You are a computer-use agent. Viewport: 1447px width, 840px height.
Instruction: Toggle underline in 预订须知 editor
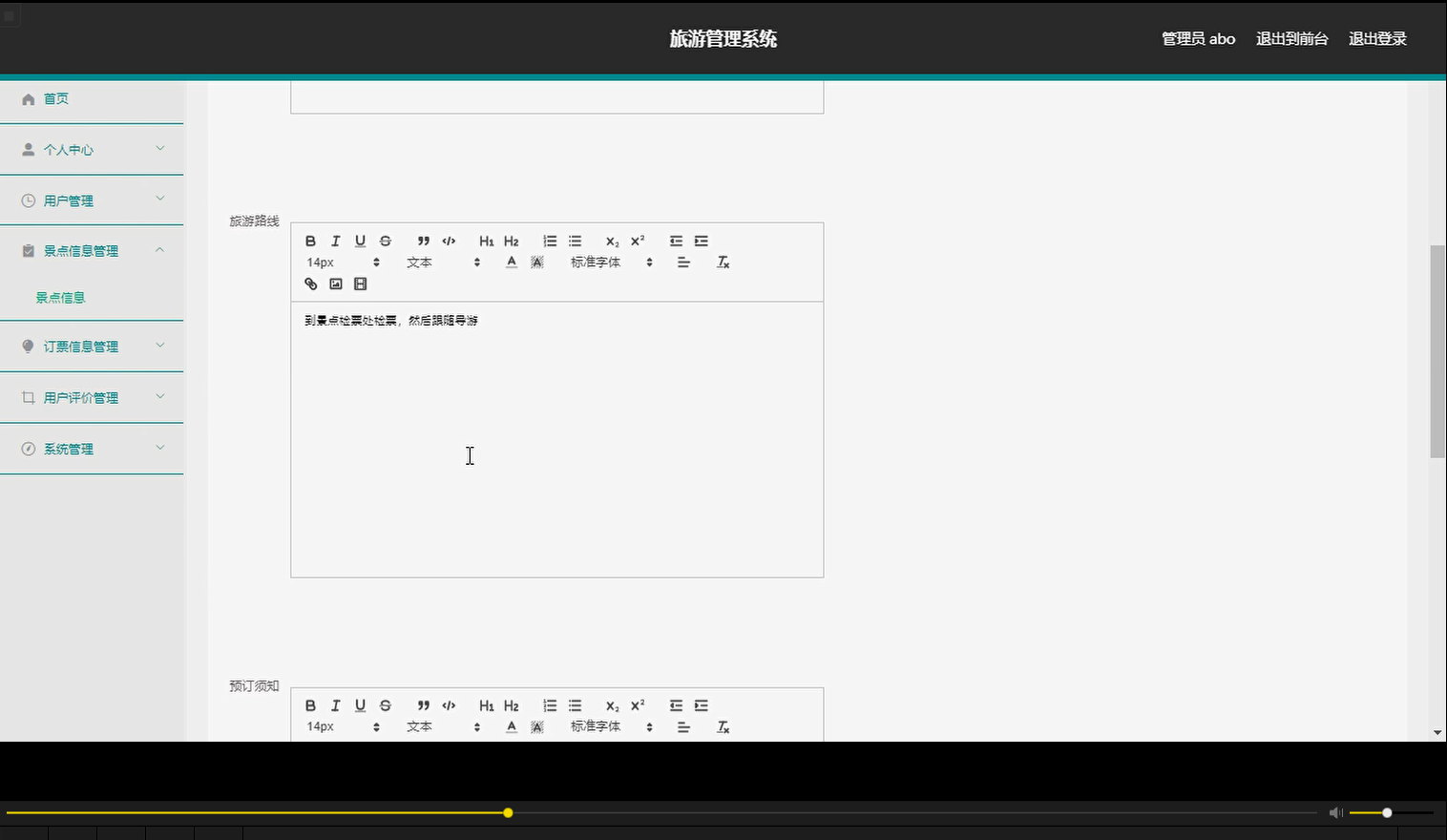coord(360,706)
